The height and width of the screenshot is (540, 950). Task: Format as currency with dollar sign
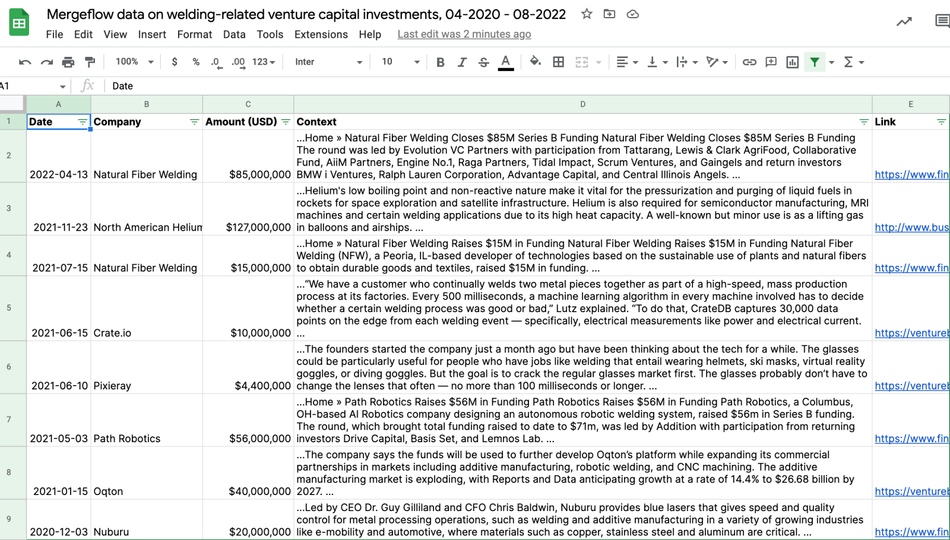[174, 62]
